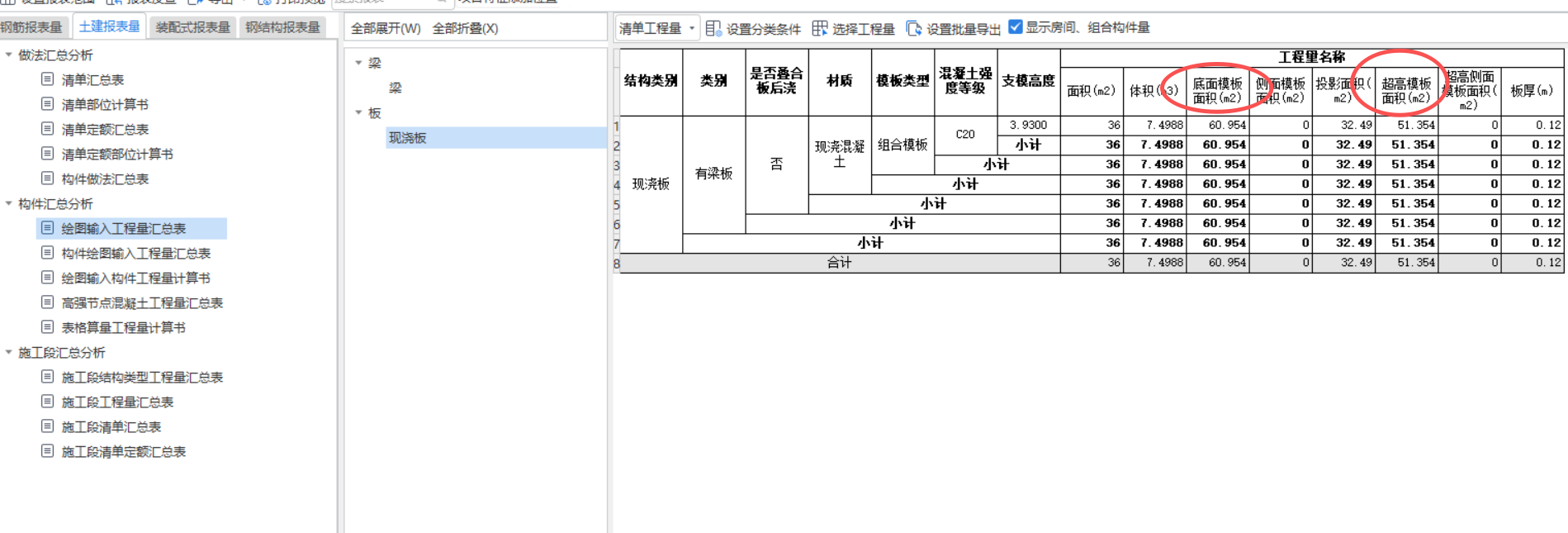Click the 模板类型 column header

(x=902, y=82)
